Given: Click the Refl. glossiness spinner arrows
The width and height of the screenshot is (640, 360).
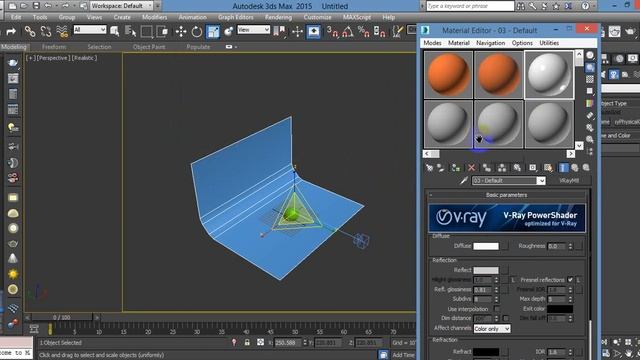Looking at the screenshot, I should pos(496,290).
